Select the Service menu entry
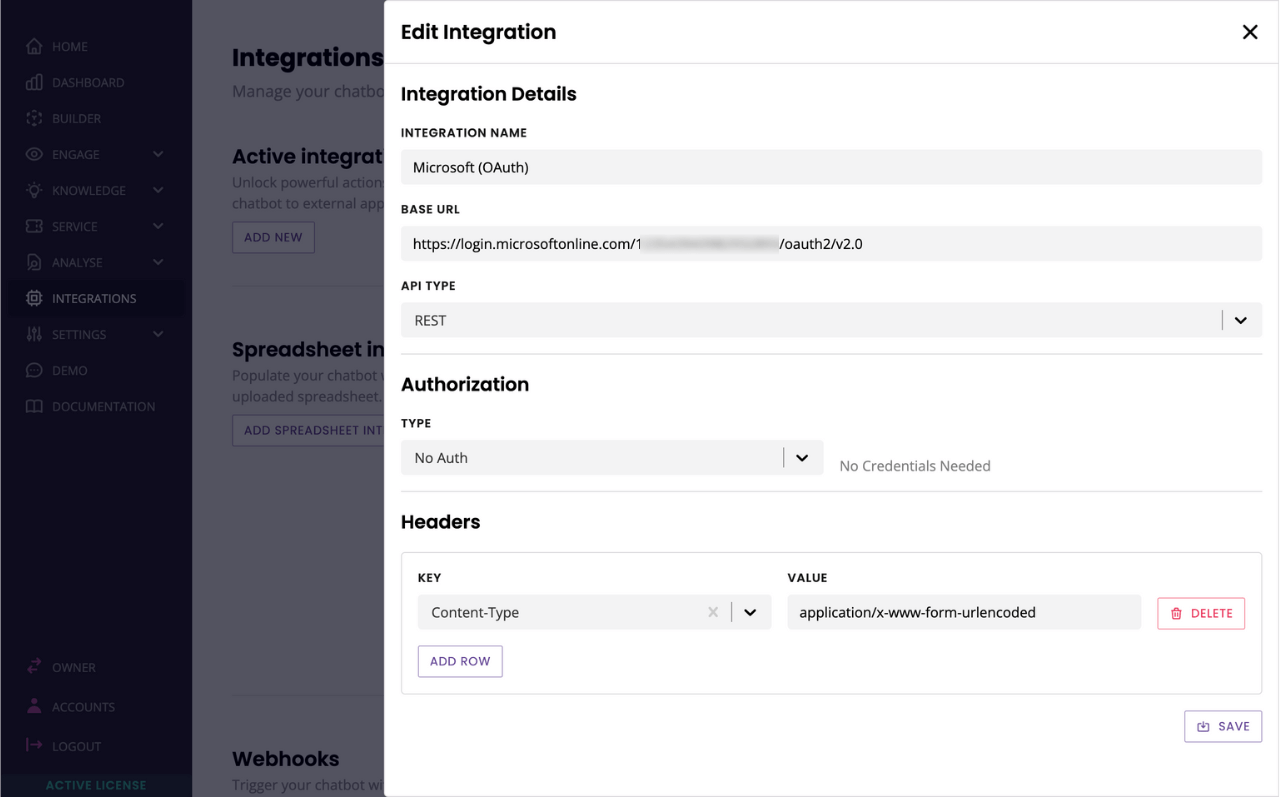This screenshot has width=1280, height=797. click(x=75, y=226)
